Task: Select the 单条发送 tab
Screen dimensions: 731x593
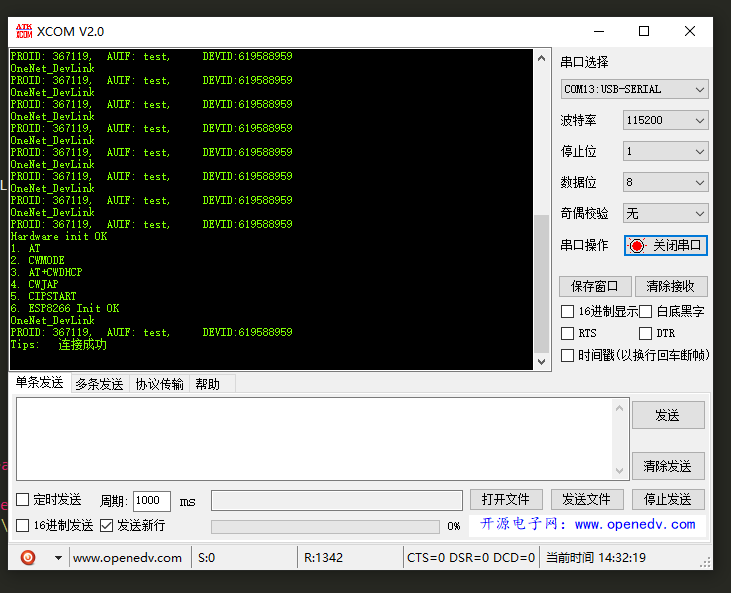Action: [40, 383]
